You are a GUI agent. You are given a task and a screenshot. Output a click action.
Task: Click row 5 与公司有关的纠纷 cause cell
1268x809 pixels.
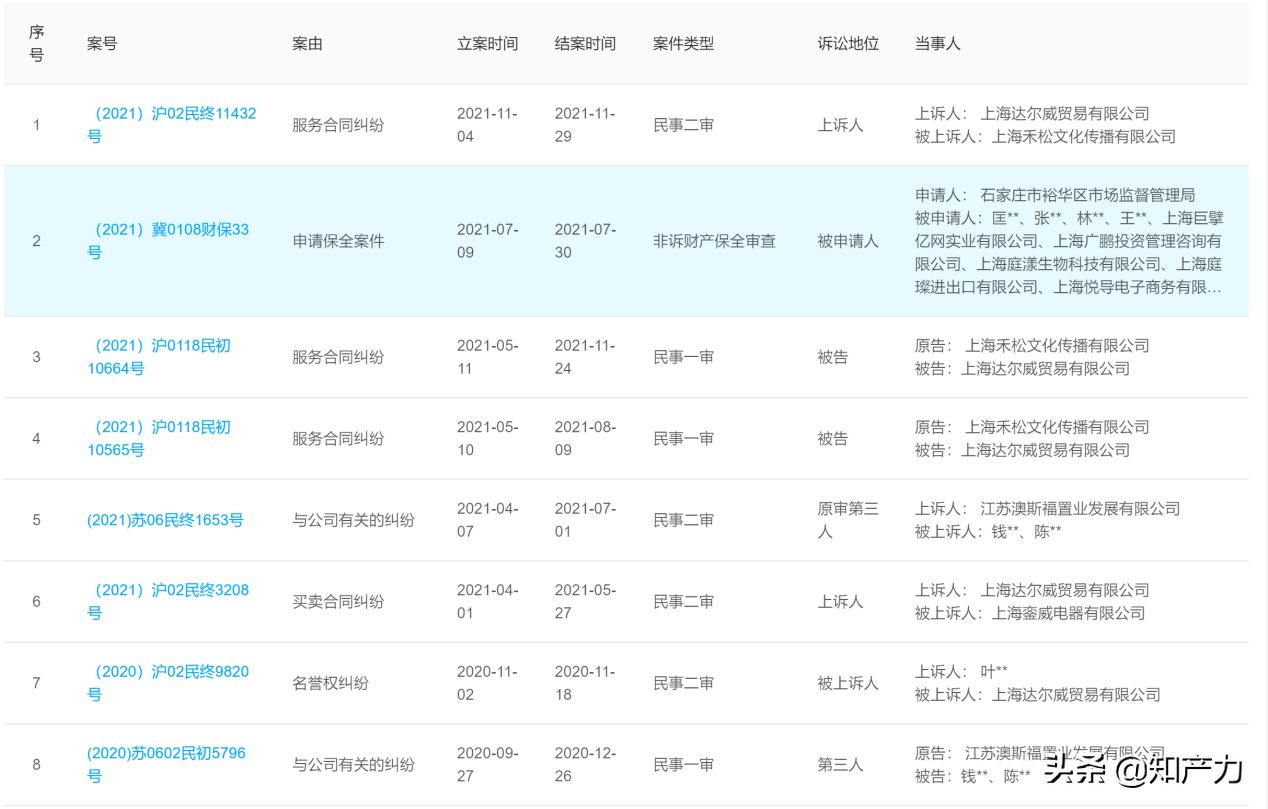[353, 520]
